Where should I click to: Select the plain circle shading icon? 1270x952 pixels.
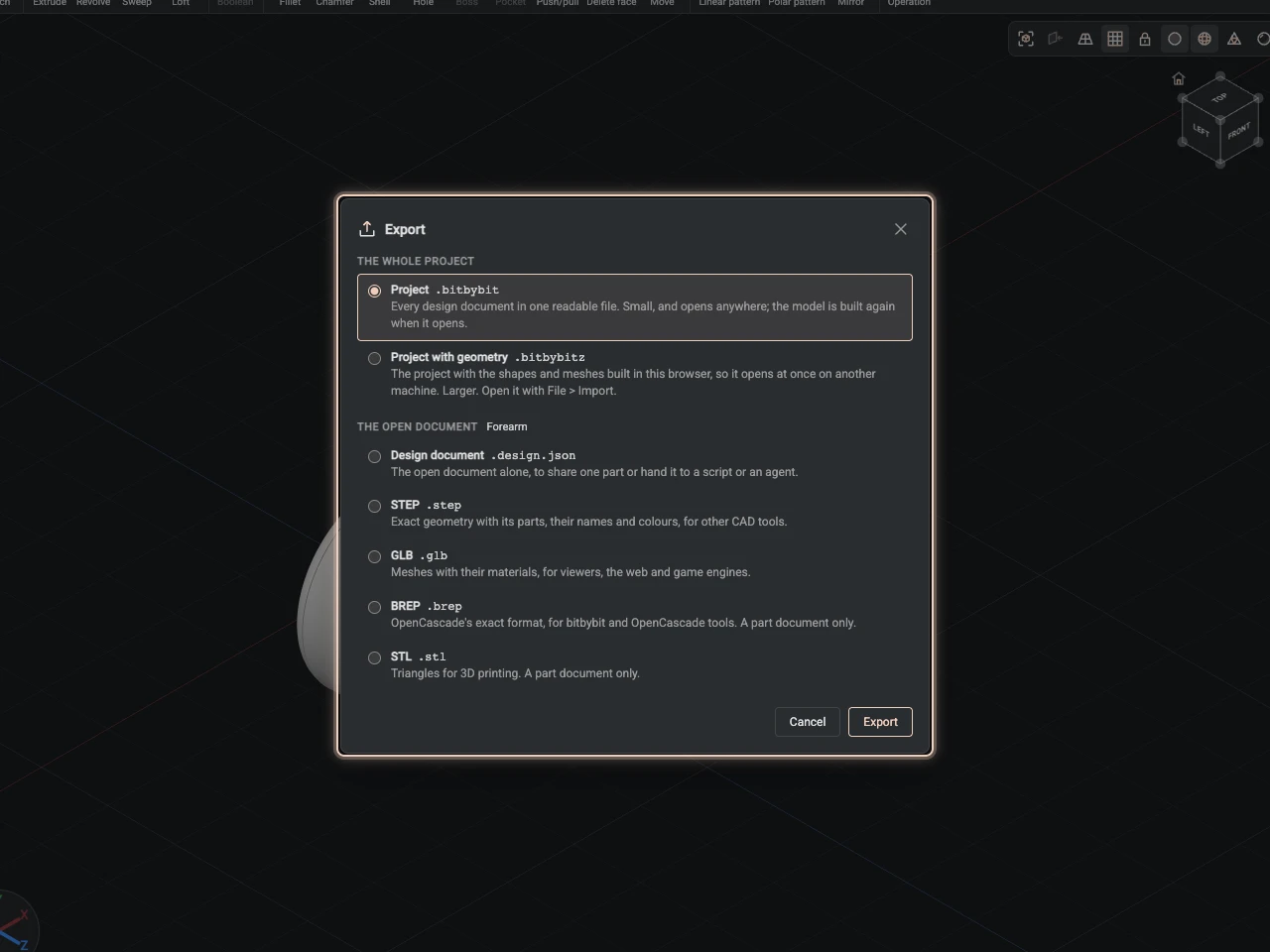pyautogui.click(x=1175, y=39)
